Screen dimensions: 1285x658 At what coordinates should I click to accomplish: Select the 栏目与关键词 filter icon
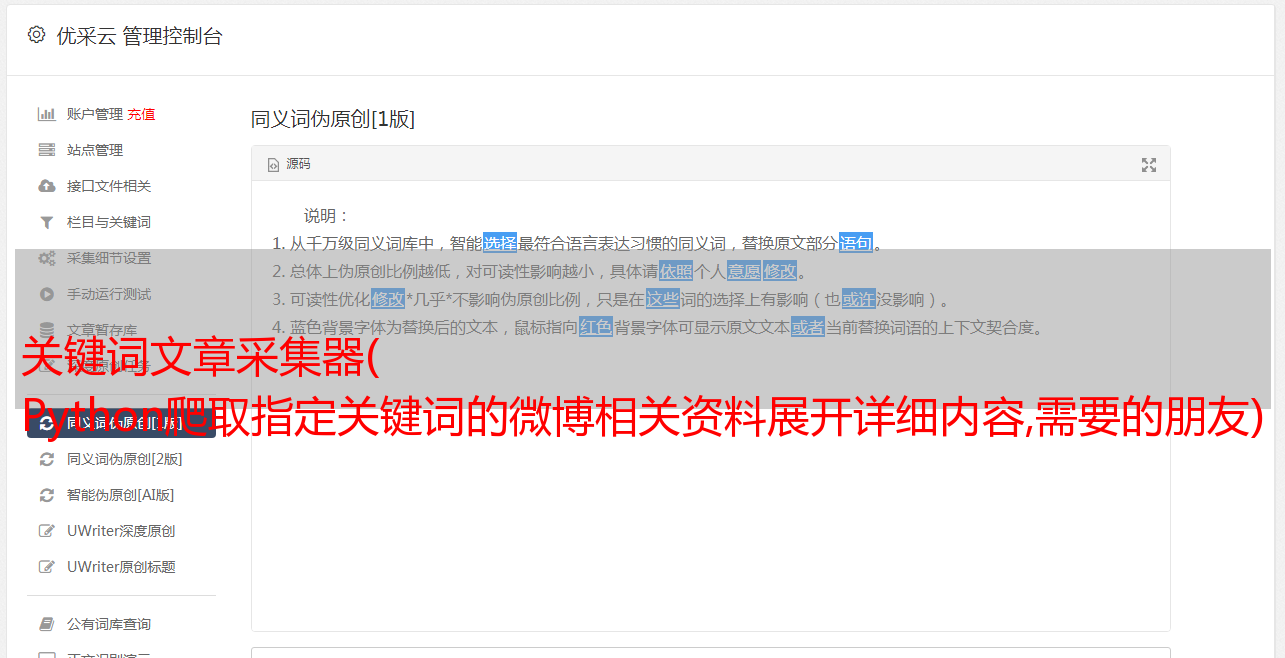pyautogui.click(x=46, y=222)
